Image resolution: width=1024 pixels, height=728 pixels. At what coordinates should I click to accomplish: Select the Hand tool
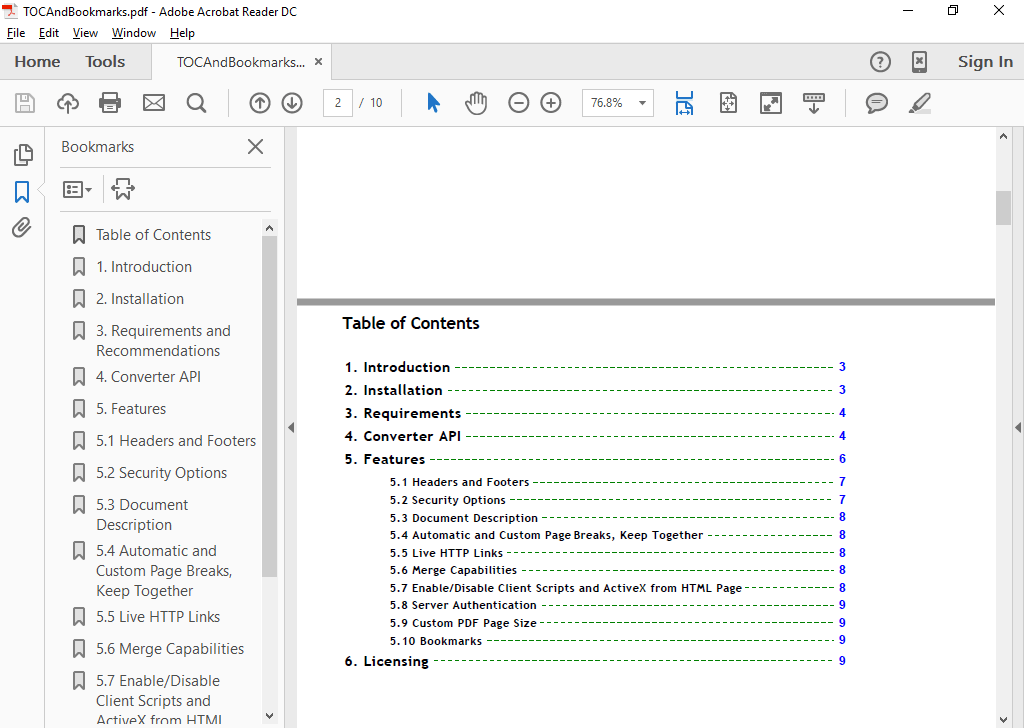pyautogui.click(x=476, y=103)
